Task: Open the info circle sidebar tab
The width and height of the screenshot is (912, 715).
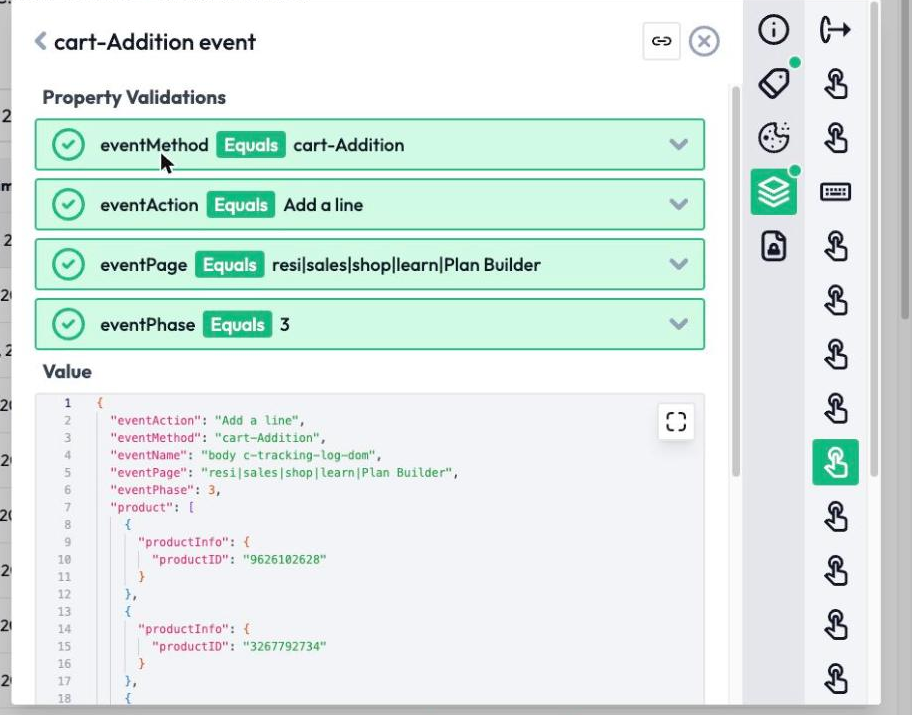Action: click(774, 29)
